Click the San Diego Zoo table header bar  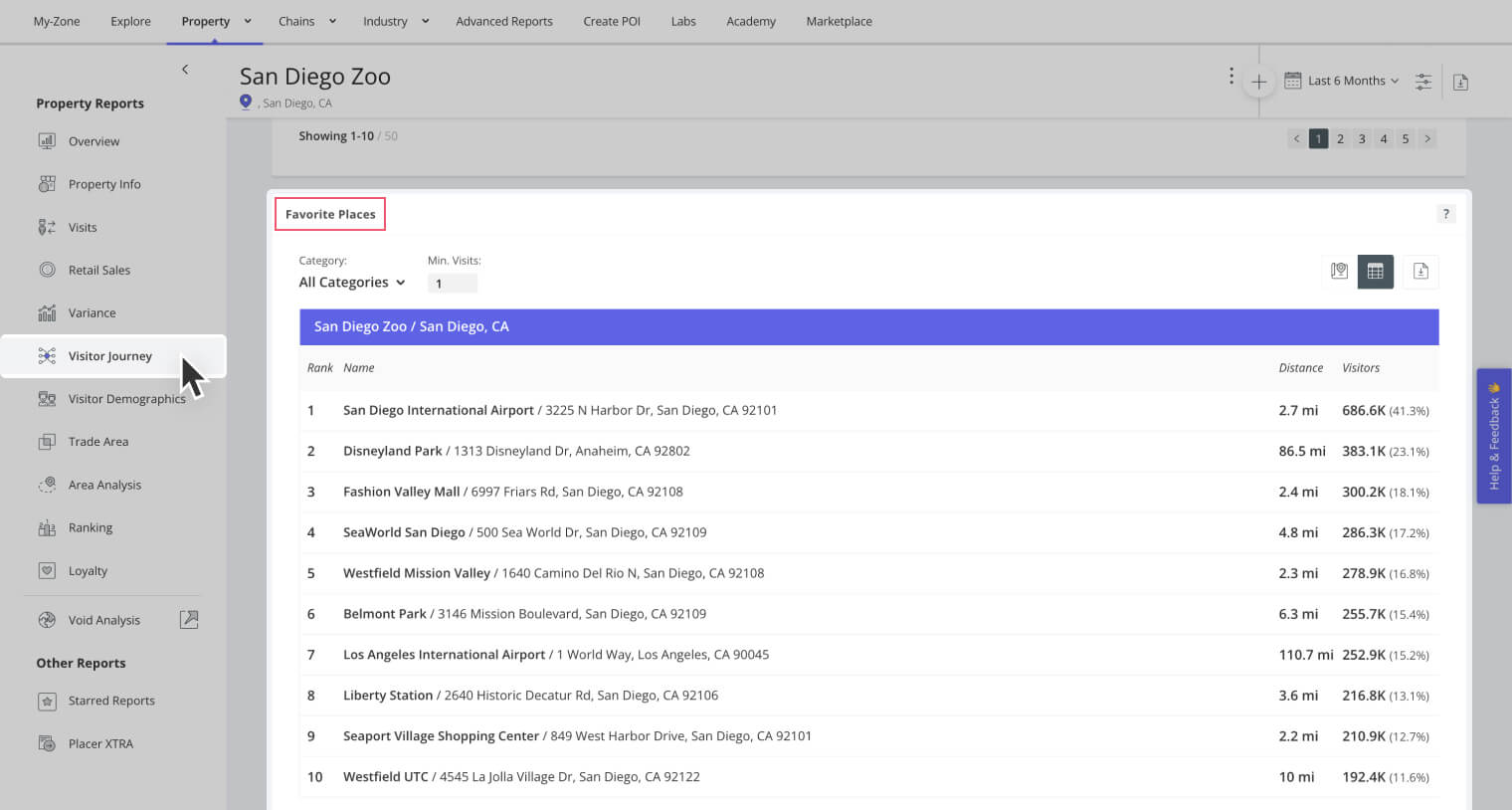pyautogui.click(x=868, y=326)
